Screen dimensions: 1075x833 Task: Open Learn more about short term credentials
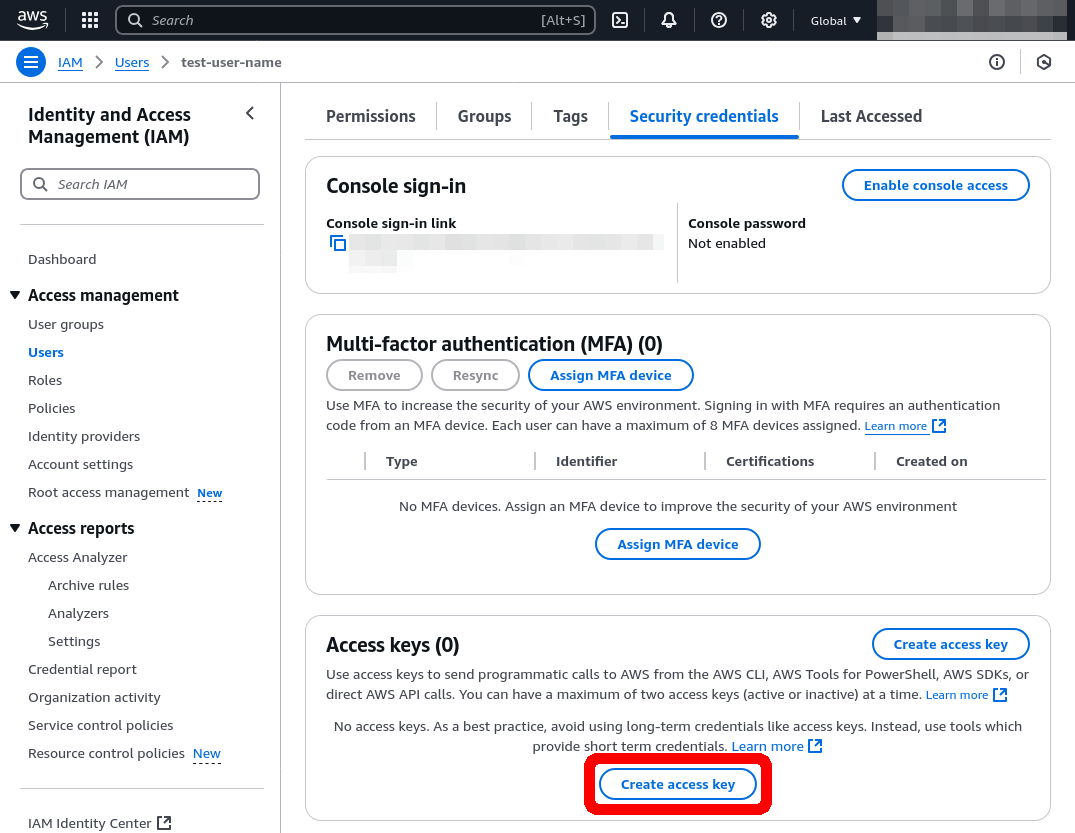pos(767,746)
